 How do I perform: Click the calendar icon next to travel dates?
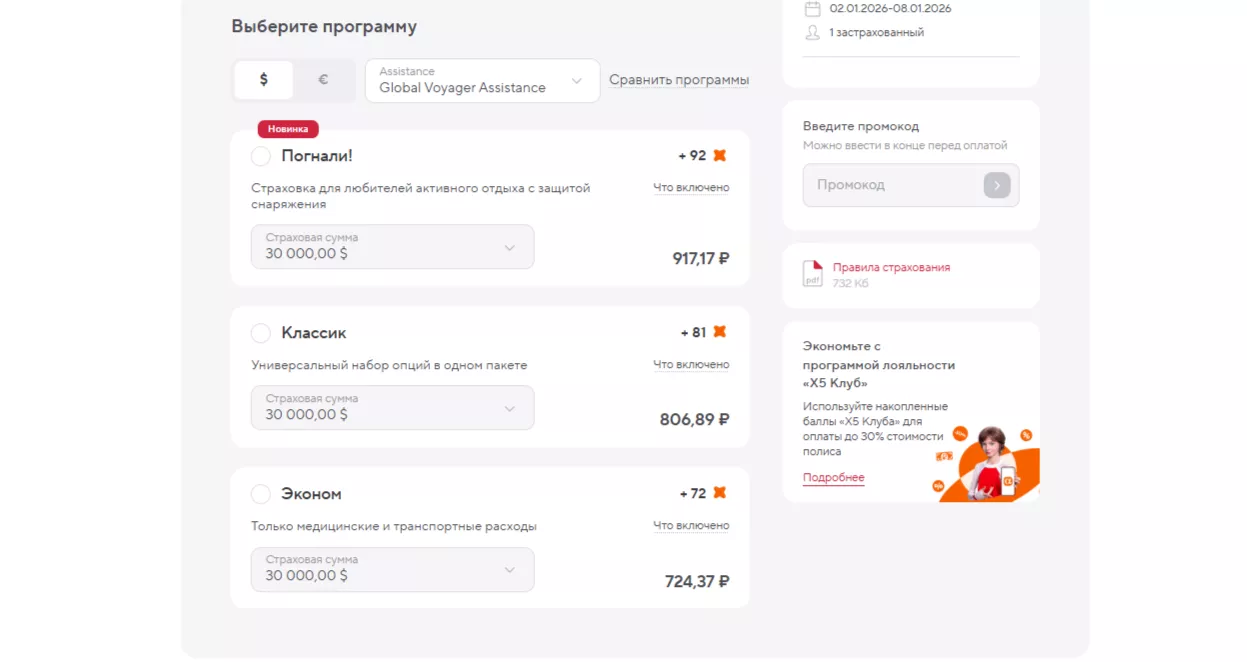pos(812,8)
